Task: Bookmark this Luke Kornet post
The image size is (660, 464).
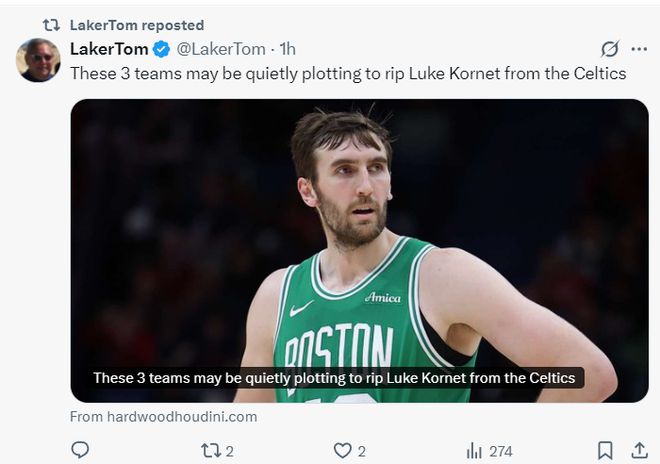Action: tap(604, 451)
